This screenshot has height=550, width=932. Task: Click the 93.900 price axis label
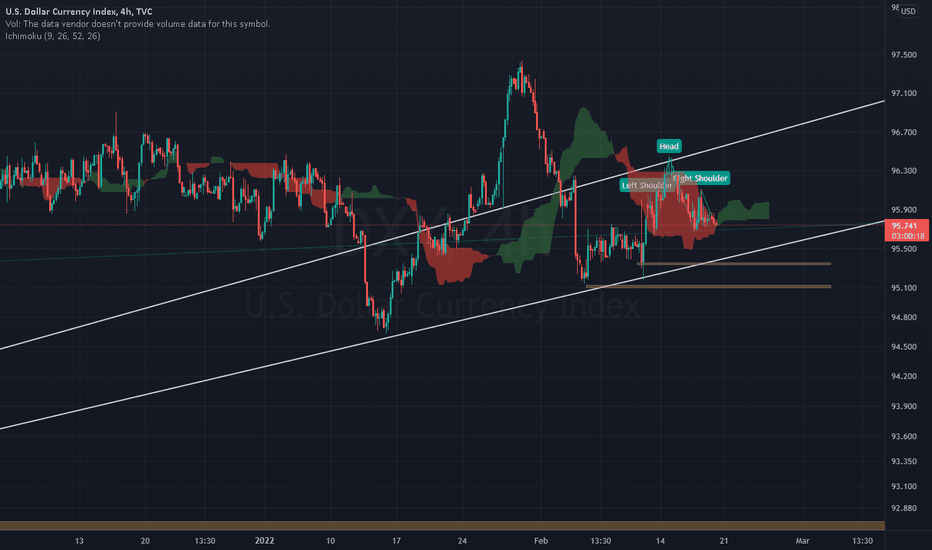pos(903,406)
